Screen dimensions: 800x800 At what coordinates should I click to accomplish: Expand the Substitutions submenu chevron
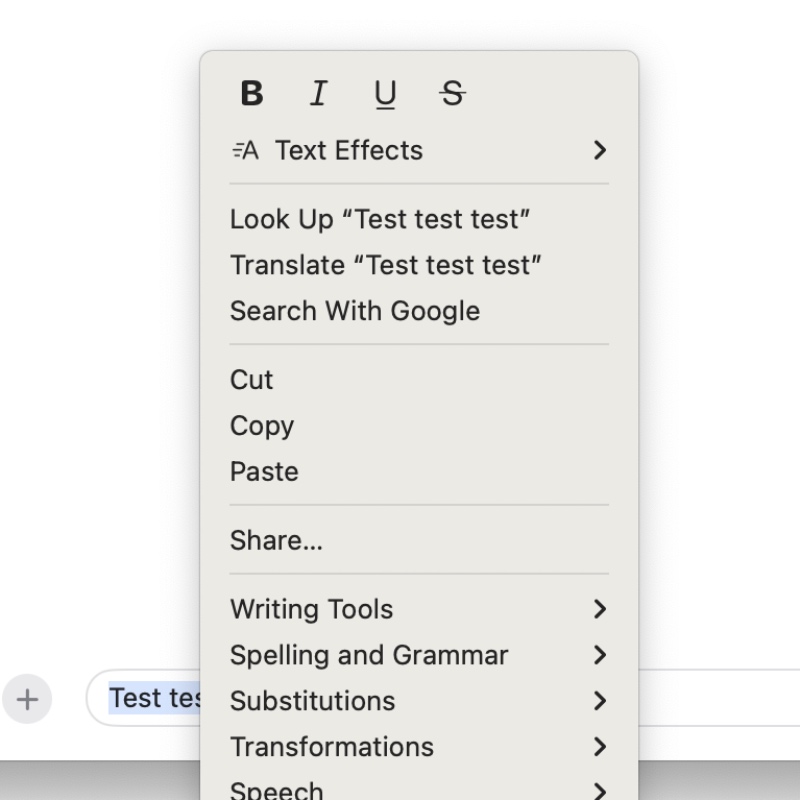pos(599,701)
